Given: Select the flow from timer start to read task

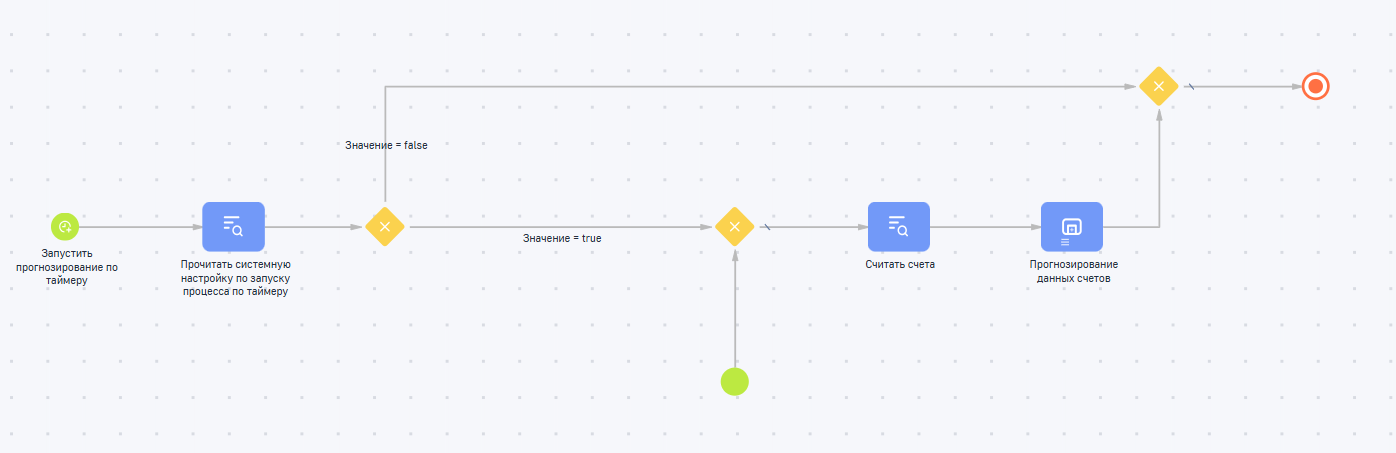Looking at the screenshot, I should pyautogui.click(x=140, y=227).
